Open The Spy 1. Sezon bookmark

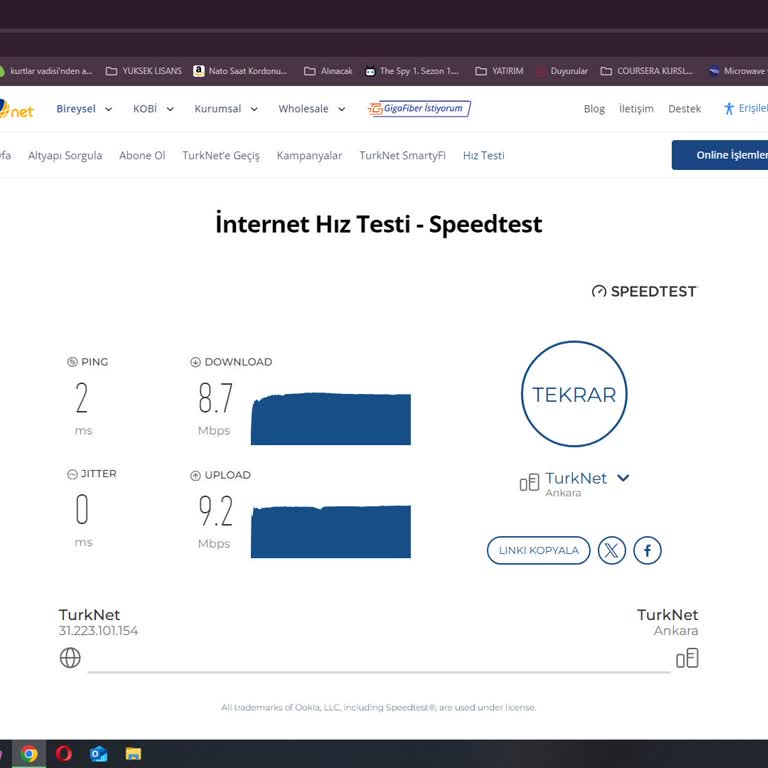tap(412, 71)
